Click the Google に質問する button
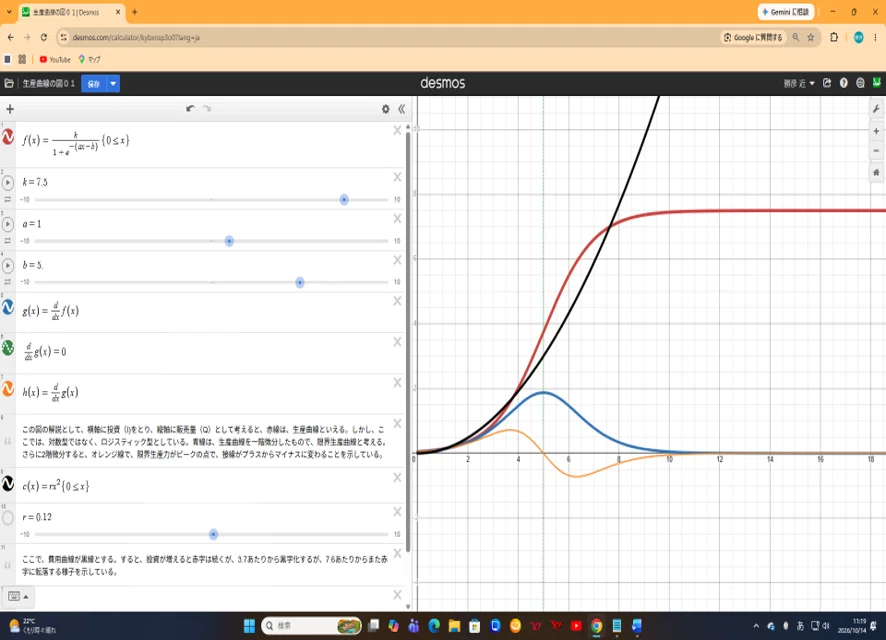This screenshot has height=640, width=886. pos(753,37)
